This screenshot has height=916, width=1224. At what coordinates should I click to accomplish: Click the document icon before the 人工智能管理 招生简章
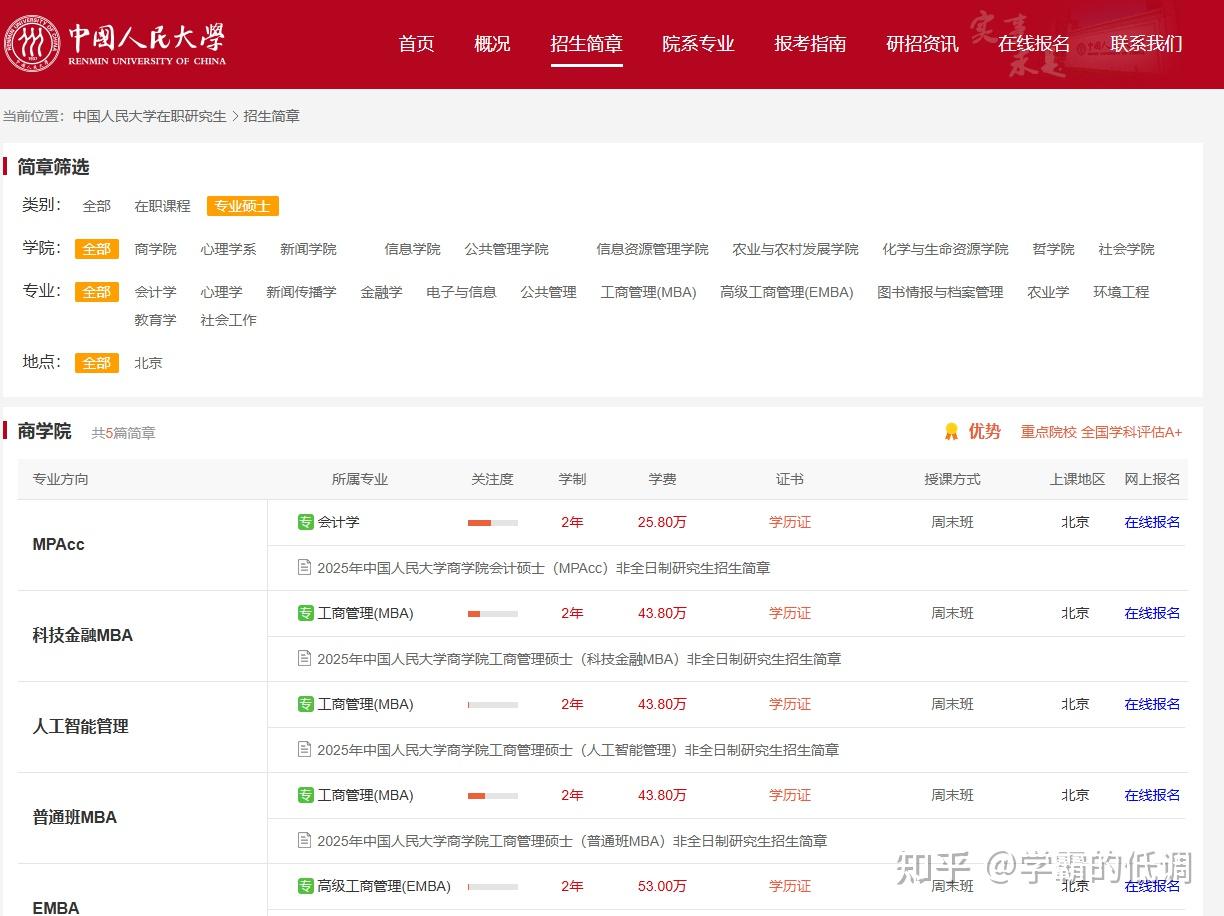(305, 749)
